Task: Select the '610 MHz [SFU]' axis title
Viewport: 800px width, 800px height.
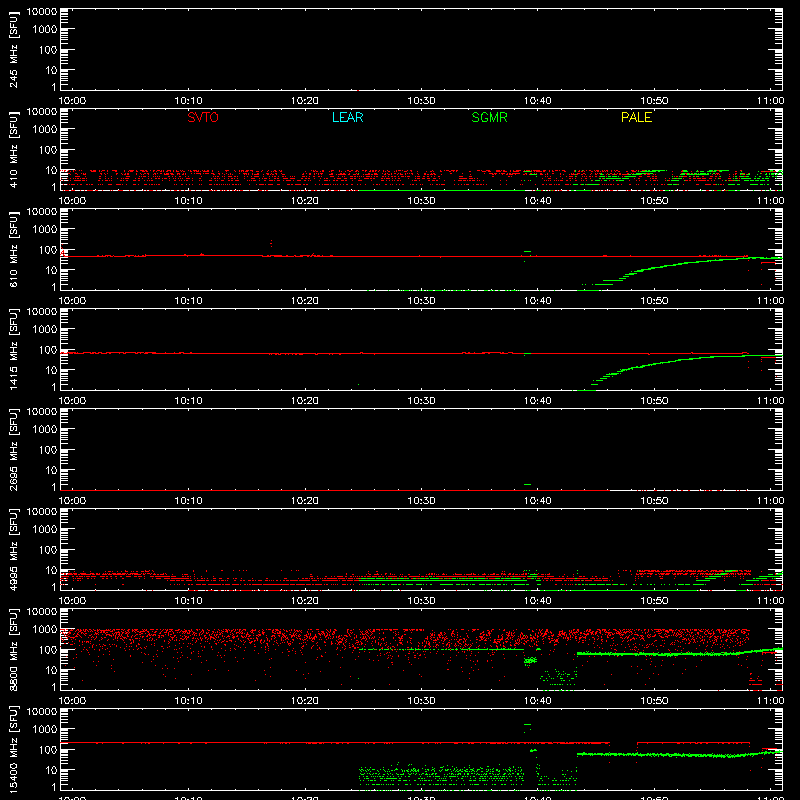Action: pos(13,250)
